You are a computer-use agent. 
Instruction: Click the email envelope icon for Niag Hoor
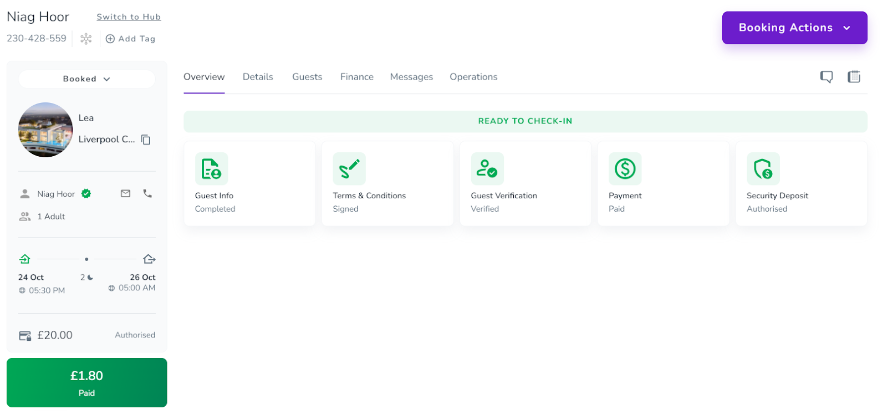coord(126,194)
